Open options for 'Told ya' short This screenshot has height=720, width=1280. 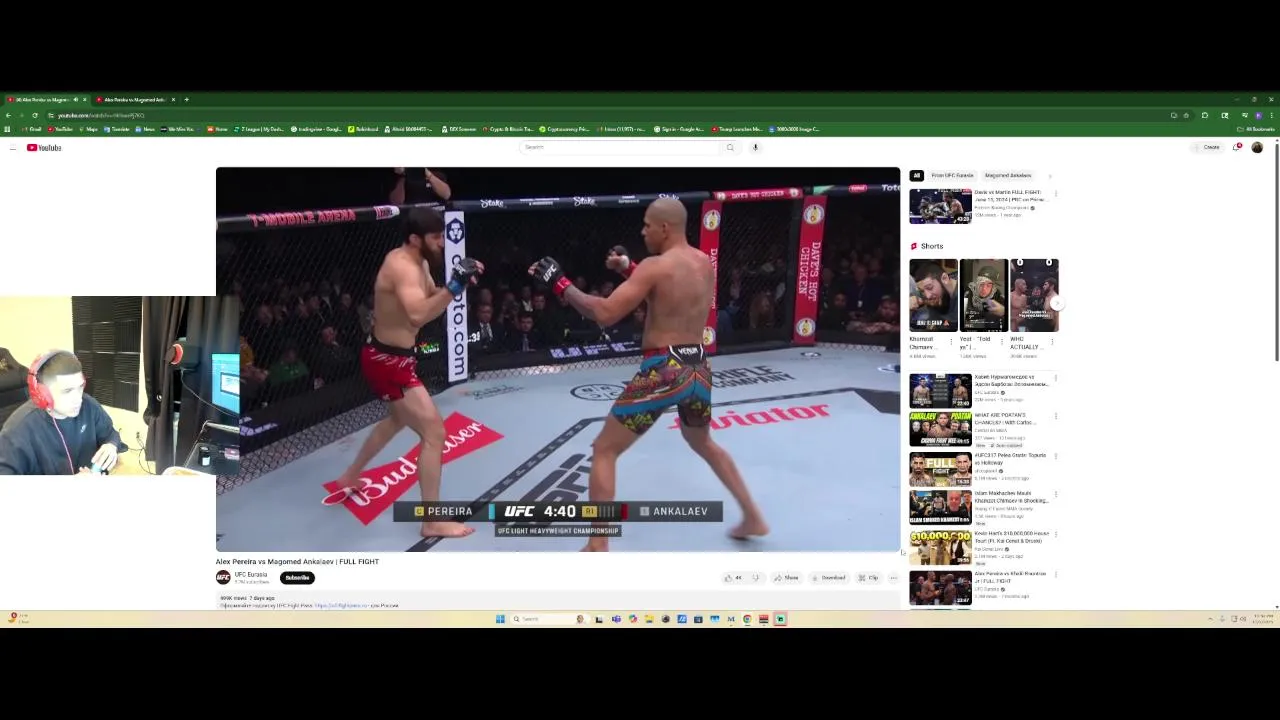click(x=1002, y=341)
